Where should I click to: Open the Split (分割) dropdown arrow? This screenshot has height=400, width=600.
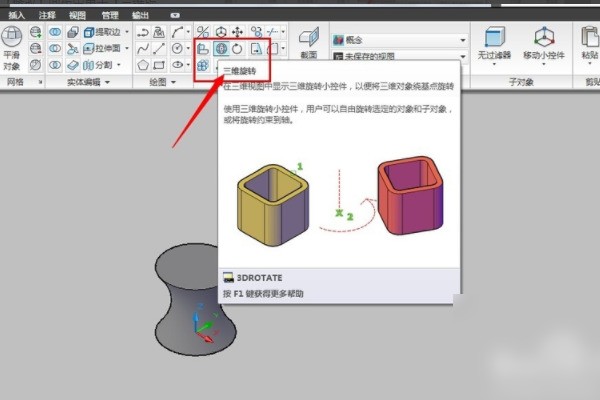(126, 65)
